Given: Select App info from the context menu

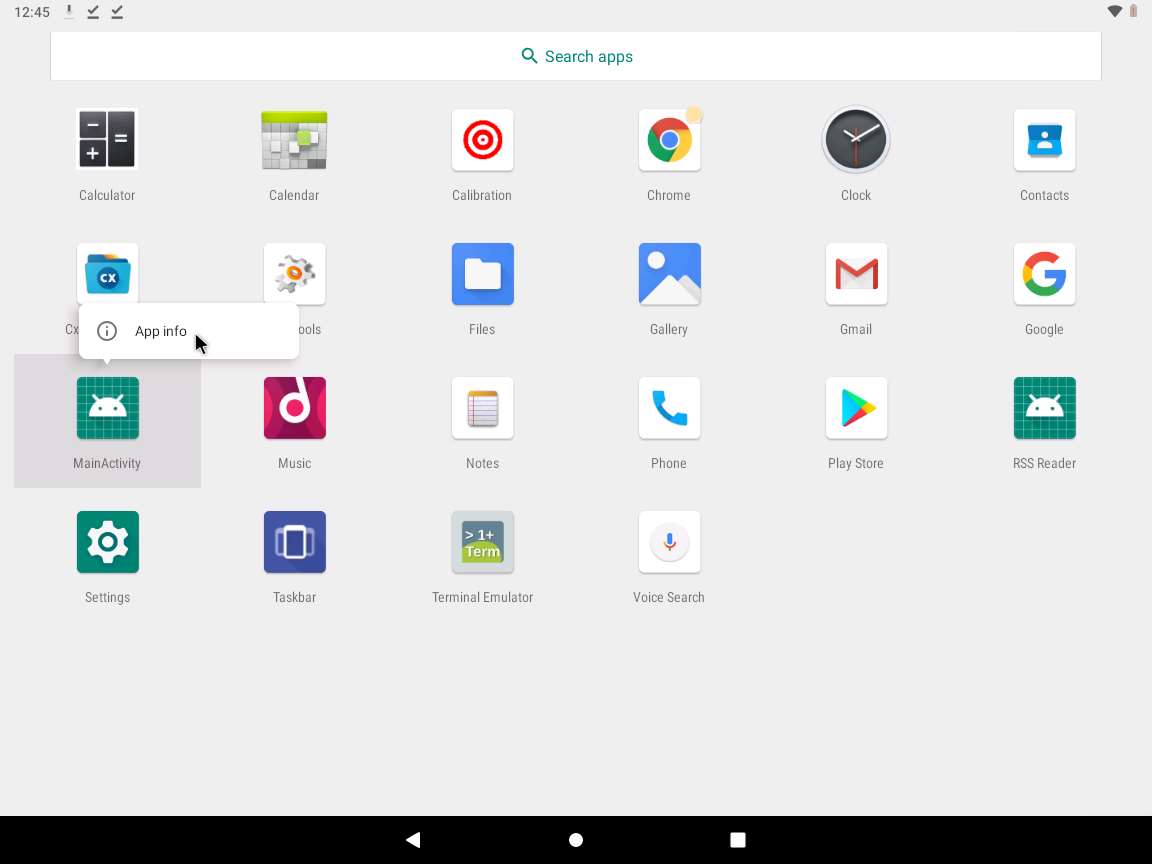Looking at the screenshot, I should (161, 331).
